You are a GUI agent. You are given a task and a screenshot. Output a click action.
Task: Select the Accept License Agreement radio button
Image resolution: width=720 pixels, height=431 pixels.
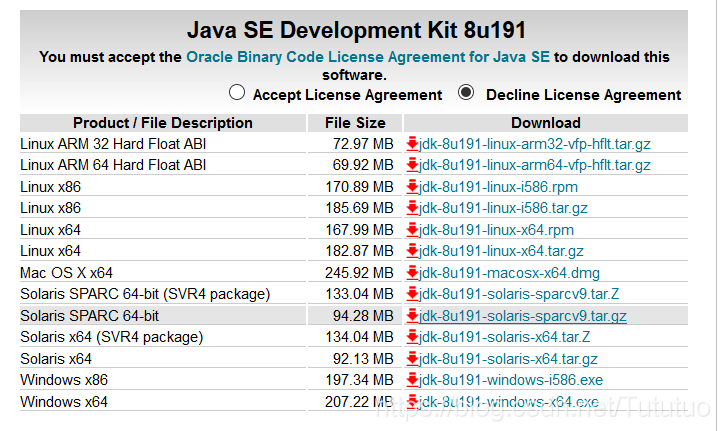coord(237,92)
